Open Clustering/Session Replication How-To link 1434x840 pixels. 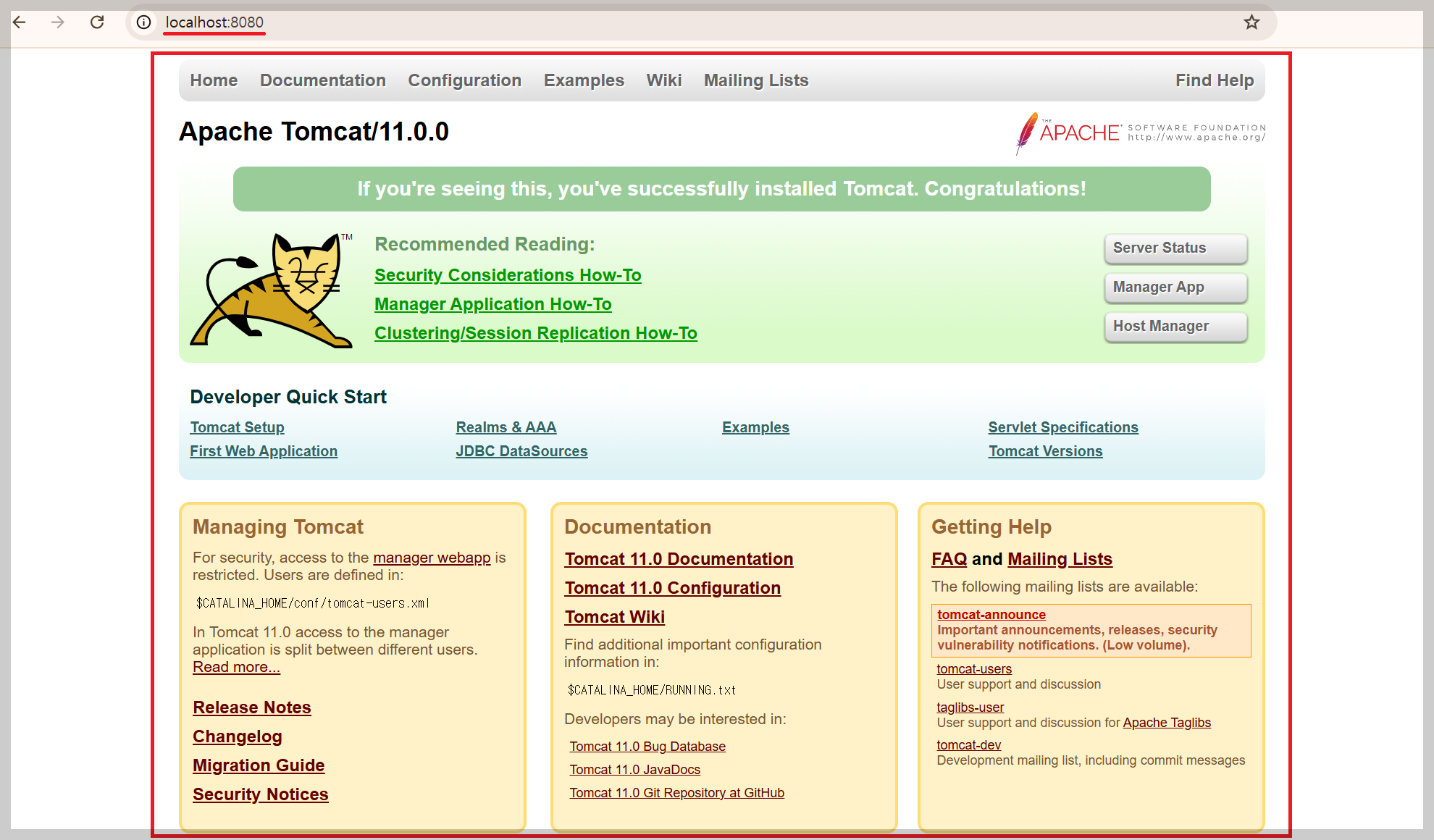click(535, 333)
